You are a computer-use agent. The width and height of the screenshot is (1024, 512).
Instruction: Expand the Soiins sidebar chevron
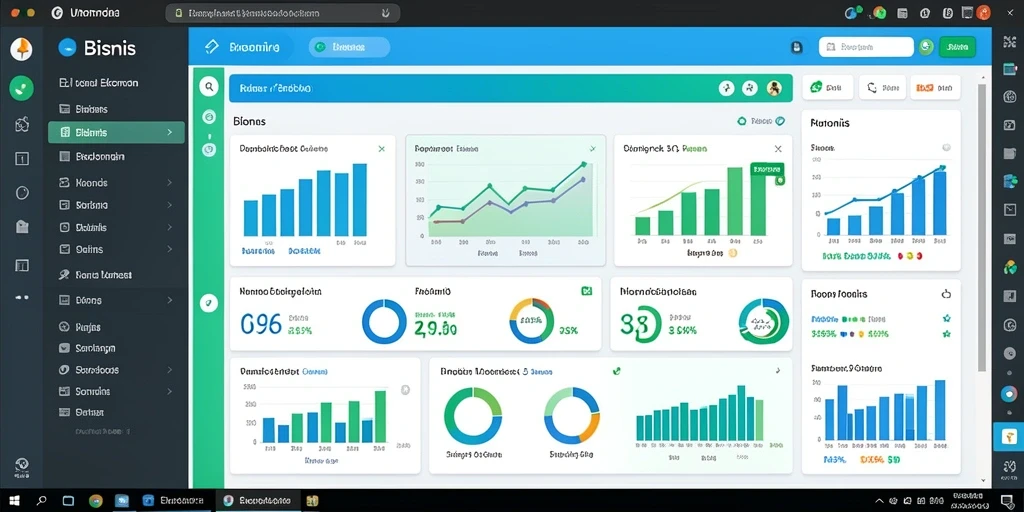[x=170, y=249]
